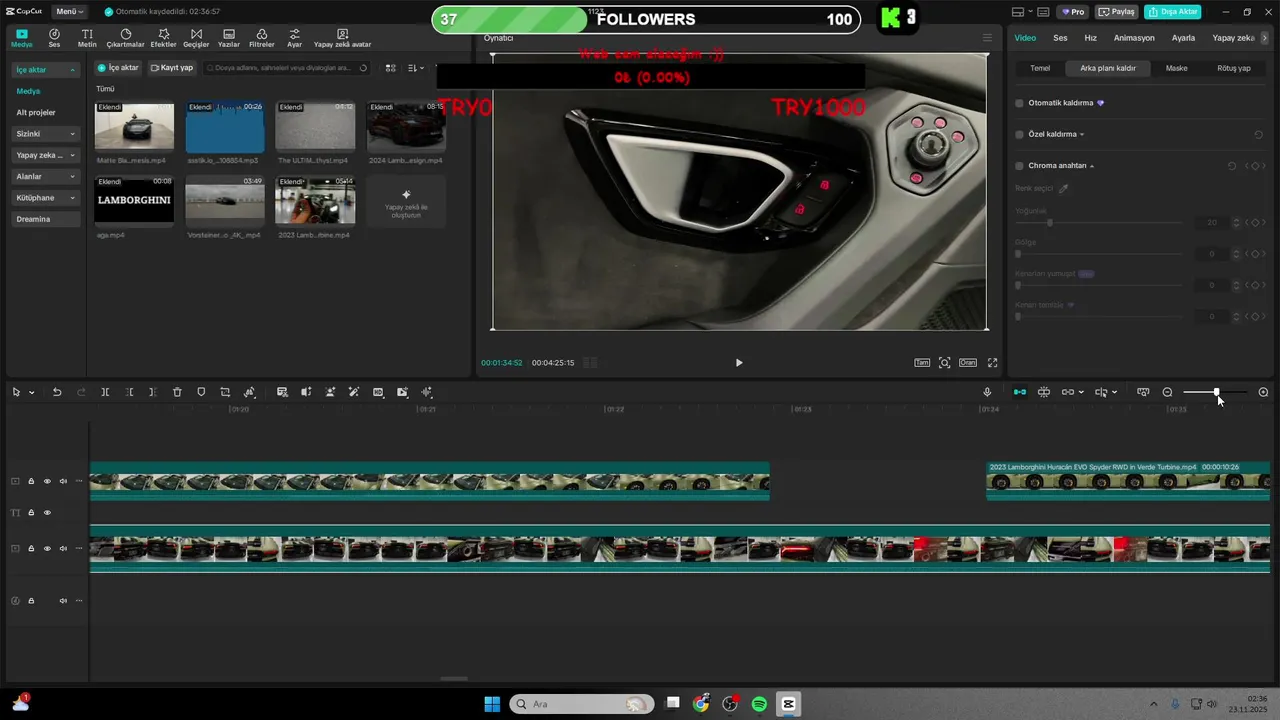Click the media search input field
The image size is (1280, 720).
(286, 68)
